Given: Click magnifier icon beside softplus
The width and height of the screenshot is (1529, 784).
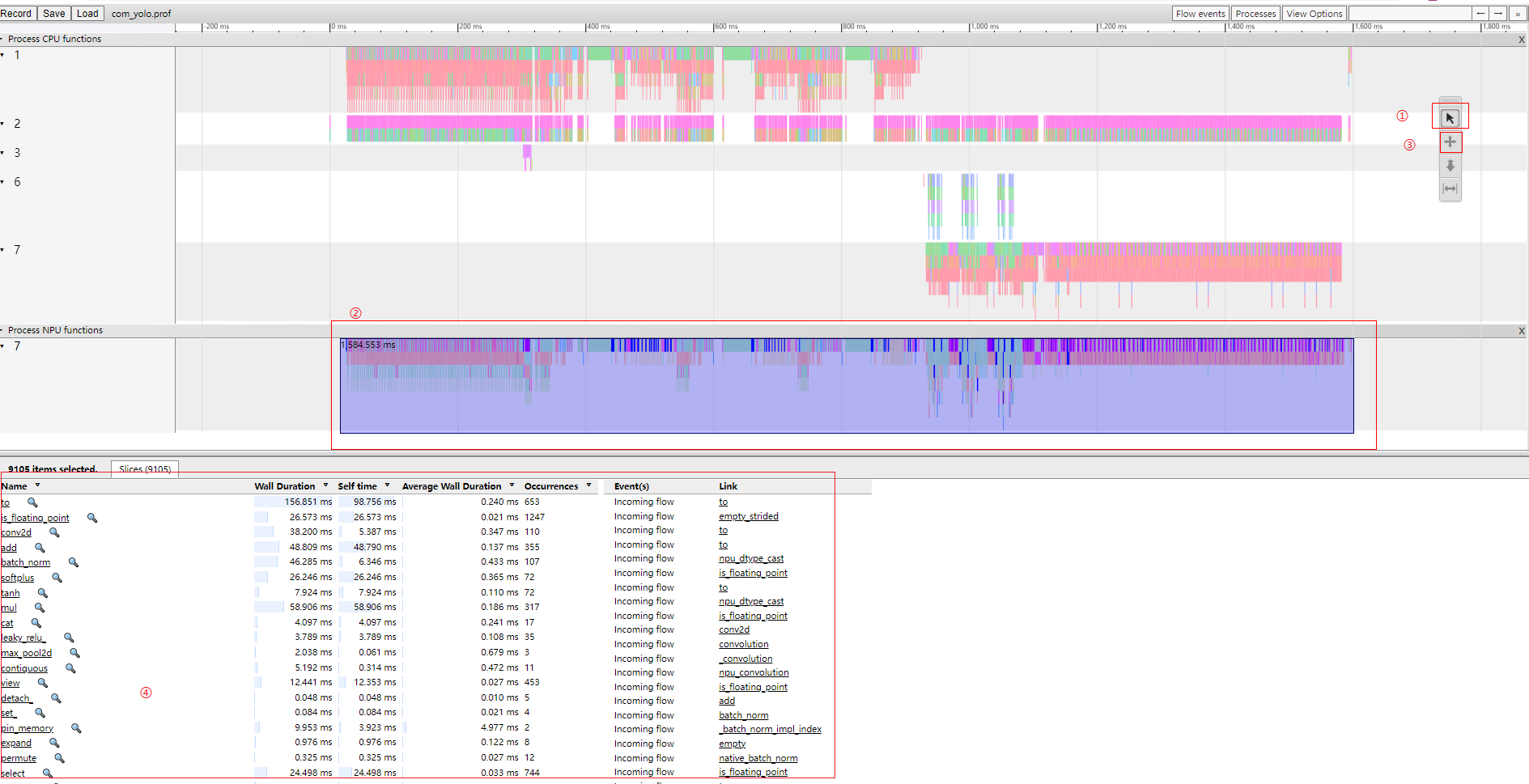Looking at the screenshot, I should [x=57, y=578].
